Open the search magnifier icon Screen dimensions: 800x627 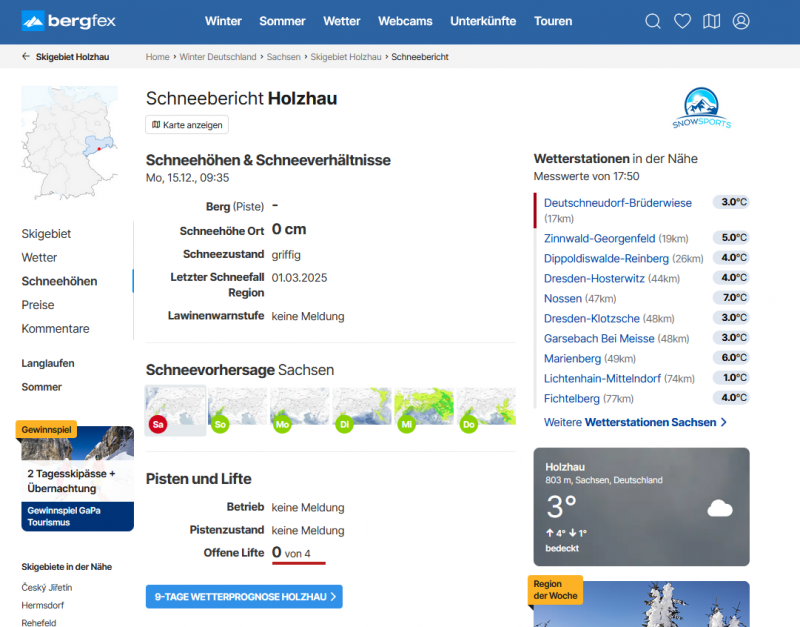[653, 21]
